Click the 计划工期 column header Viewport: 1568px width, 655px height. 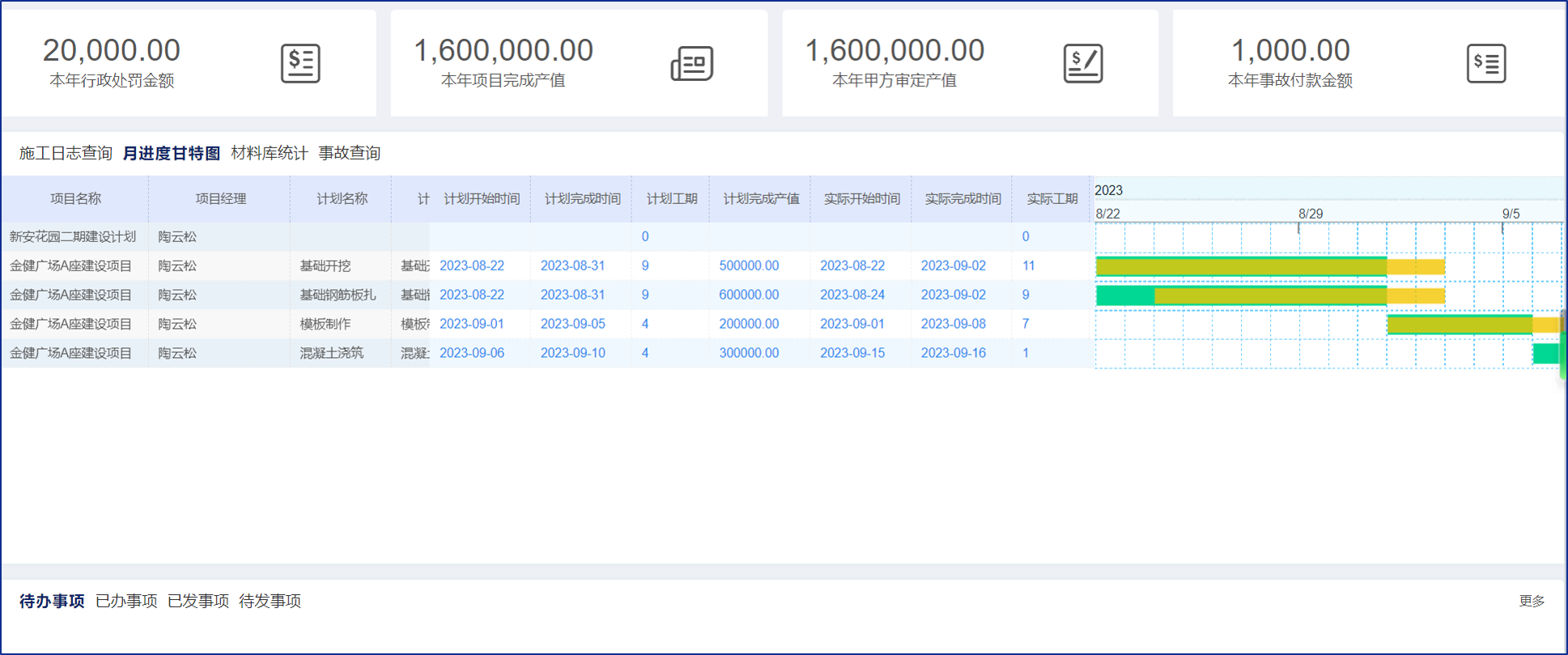(x=672, y=198)
